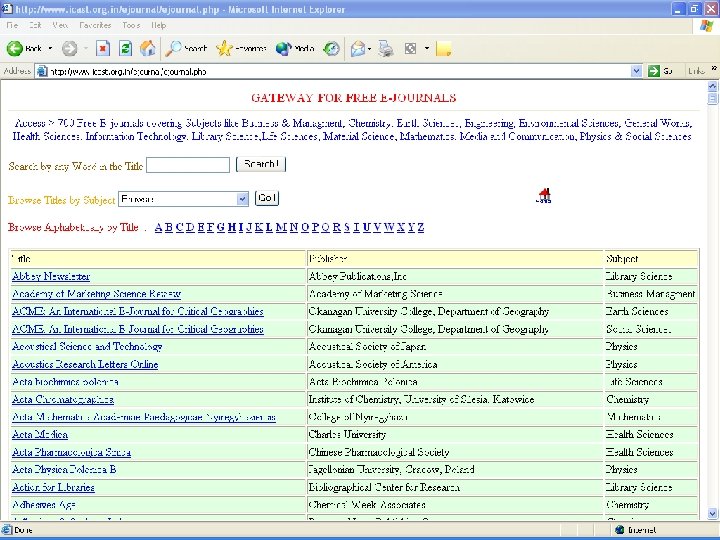This screenshot has width=720, height=540.
Task: Click the Adhesives Age title
Action: point(44,505)
